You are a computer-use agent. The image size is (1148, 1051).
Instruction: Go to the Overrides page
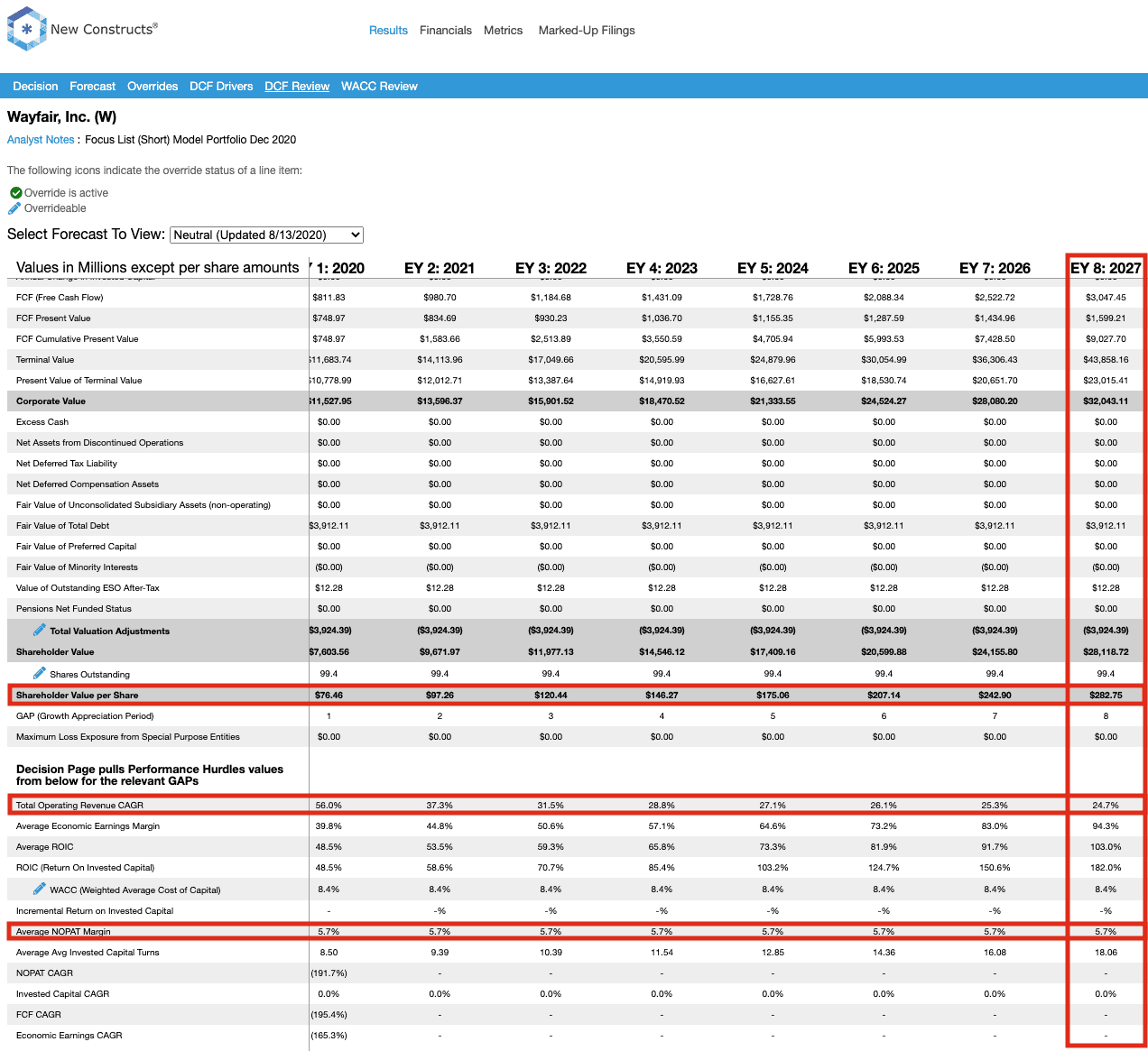tap(153, 87)
